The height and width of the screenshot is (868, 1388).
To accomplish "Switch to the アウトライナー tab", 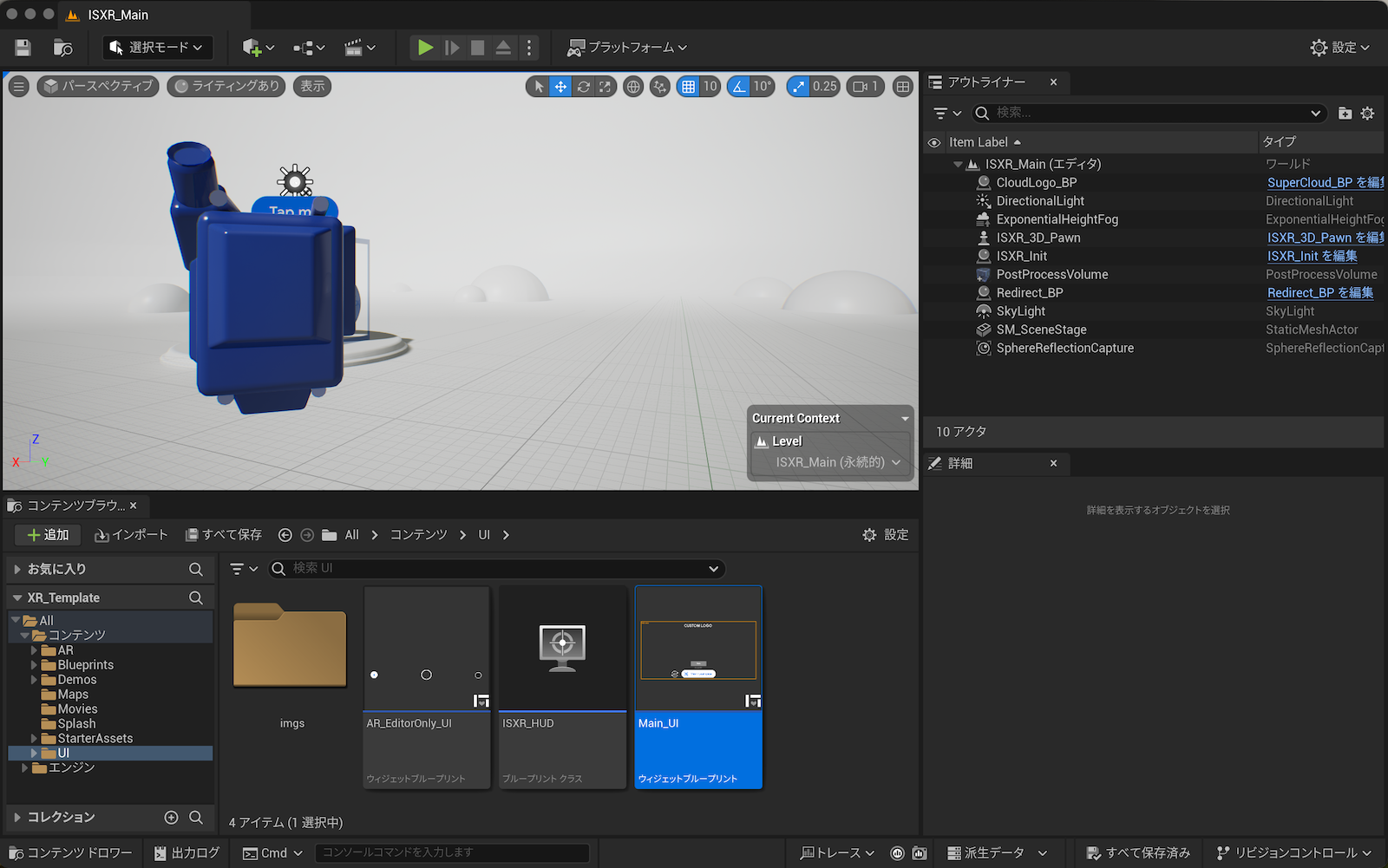I will [x=986, y=82].
